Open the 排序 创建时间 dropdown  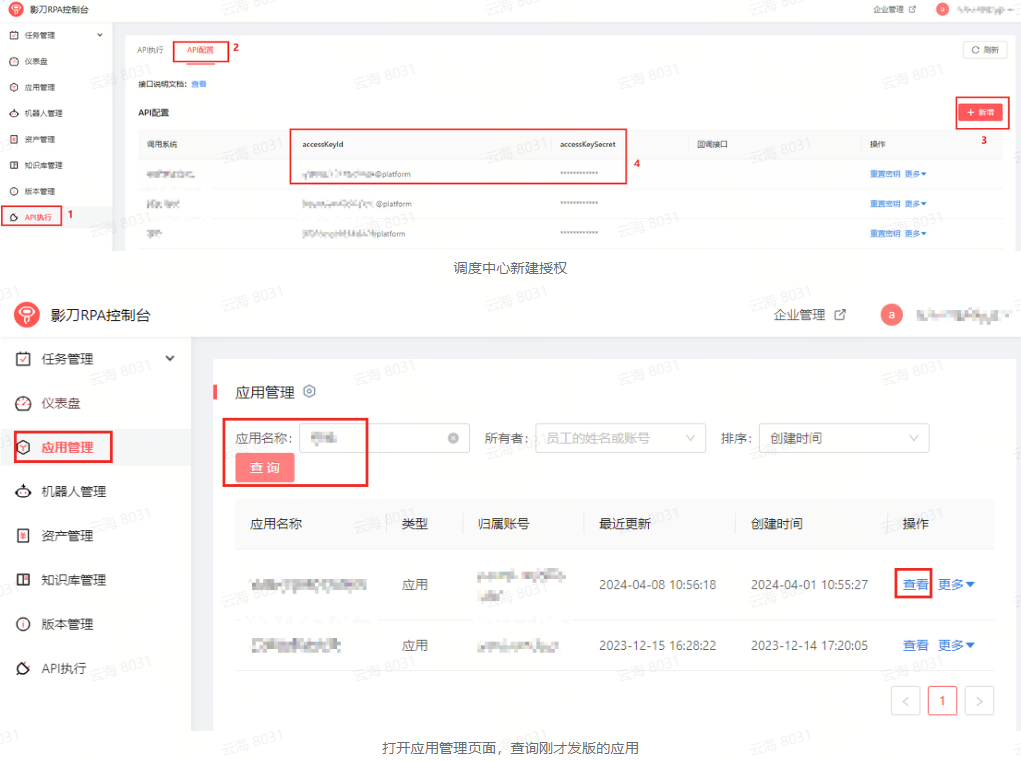click(x=844, y=438)
